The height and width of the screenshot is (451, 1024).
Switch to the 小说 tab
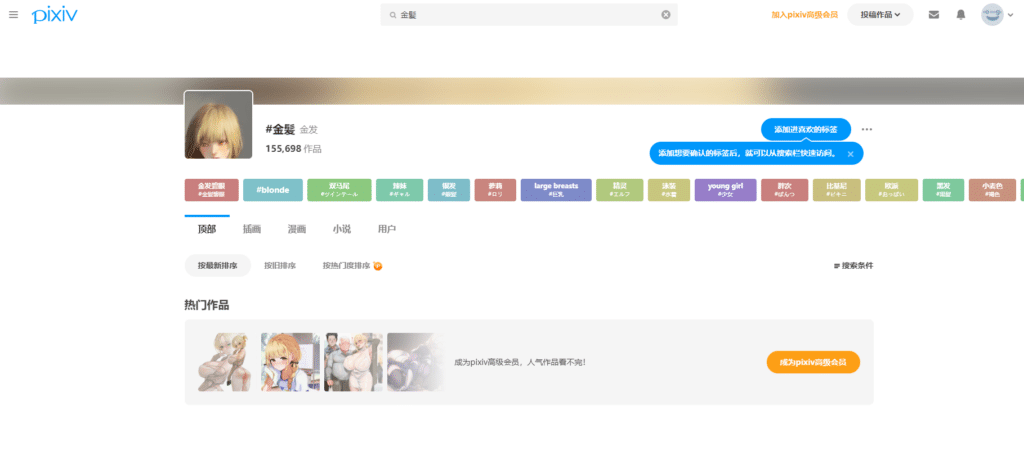[x=342, y=229]
